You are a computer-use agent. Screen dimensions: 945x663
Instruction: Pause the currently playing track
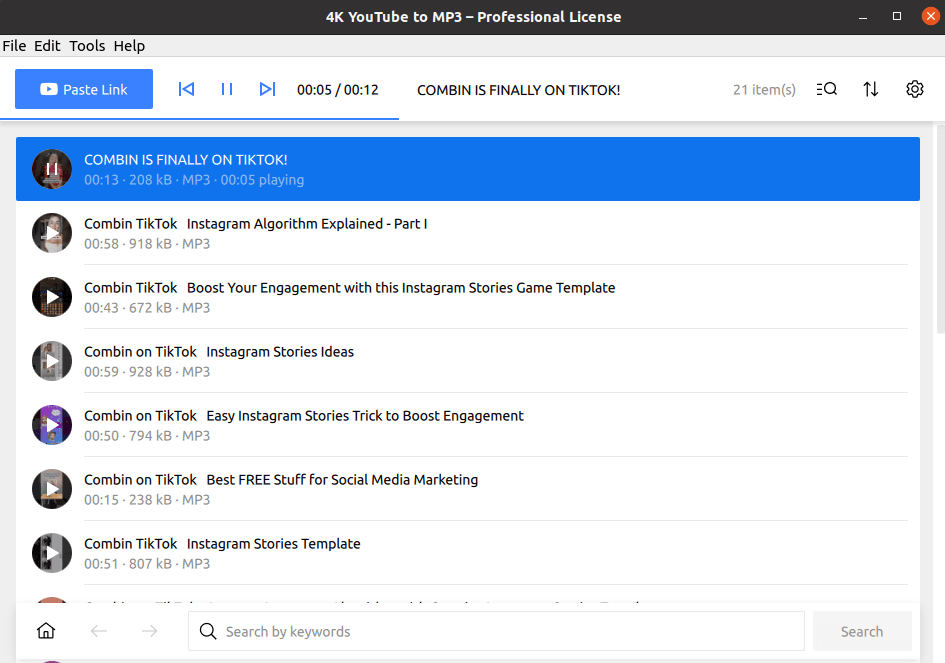226,89
